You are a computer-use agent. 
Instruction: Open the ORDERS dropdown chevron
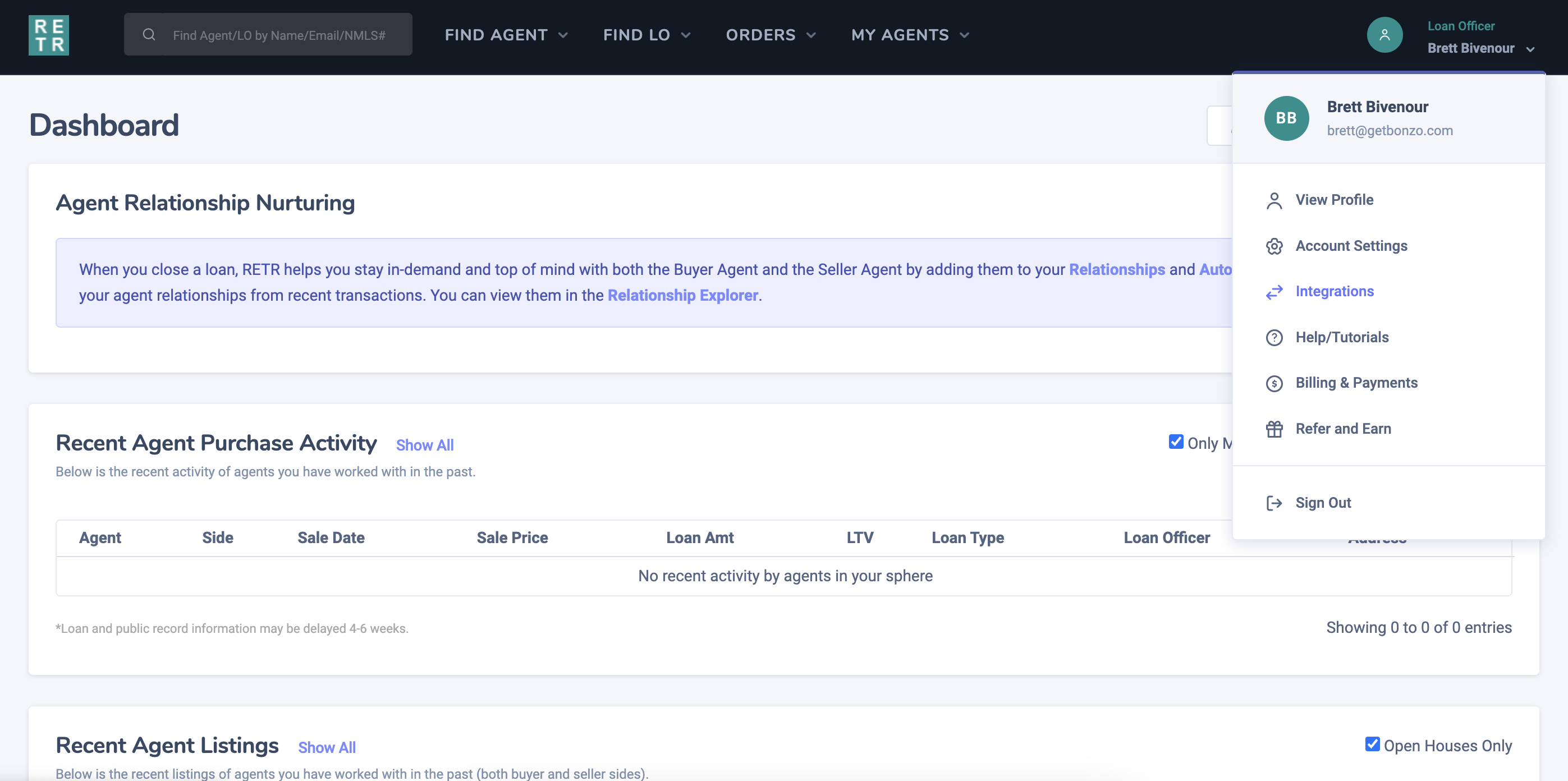pos(811,35)
